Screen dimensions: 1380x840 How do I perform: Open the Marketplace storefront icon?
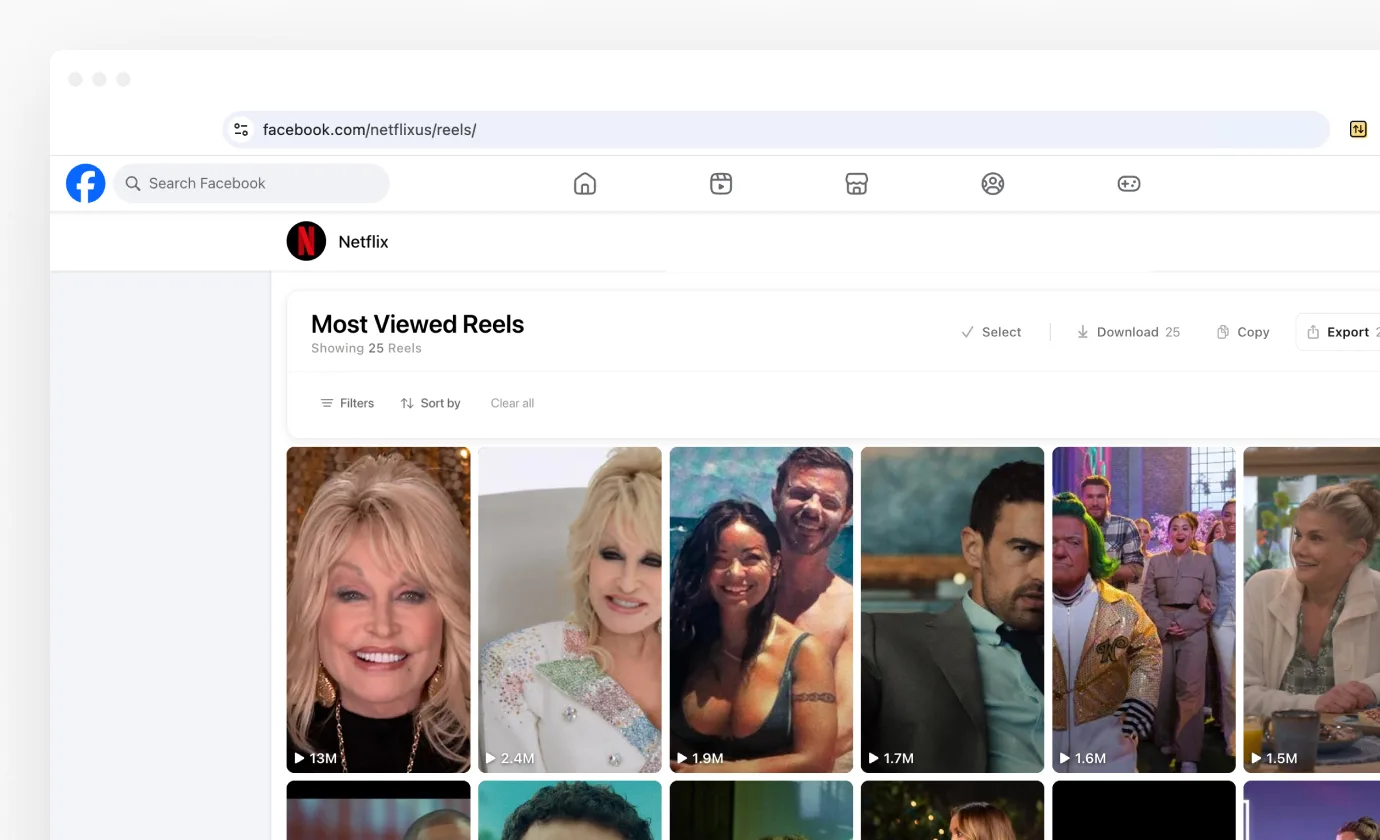(x=857, y=183)
